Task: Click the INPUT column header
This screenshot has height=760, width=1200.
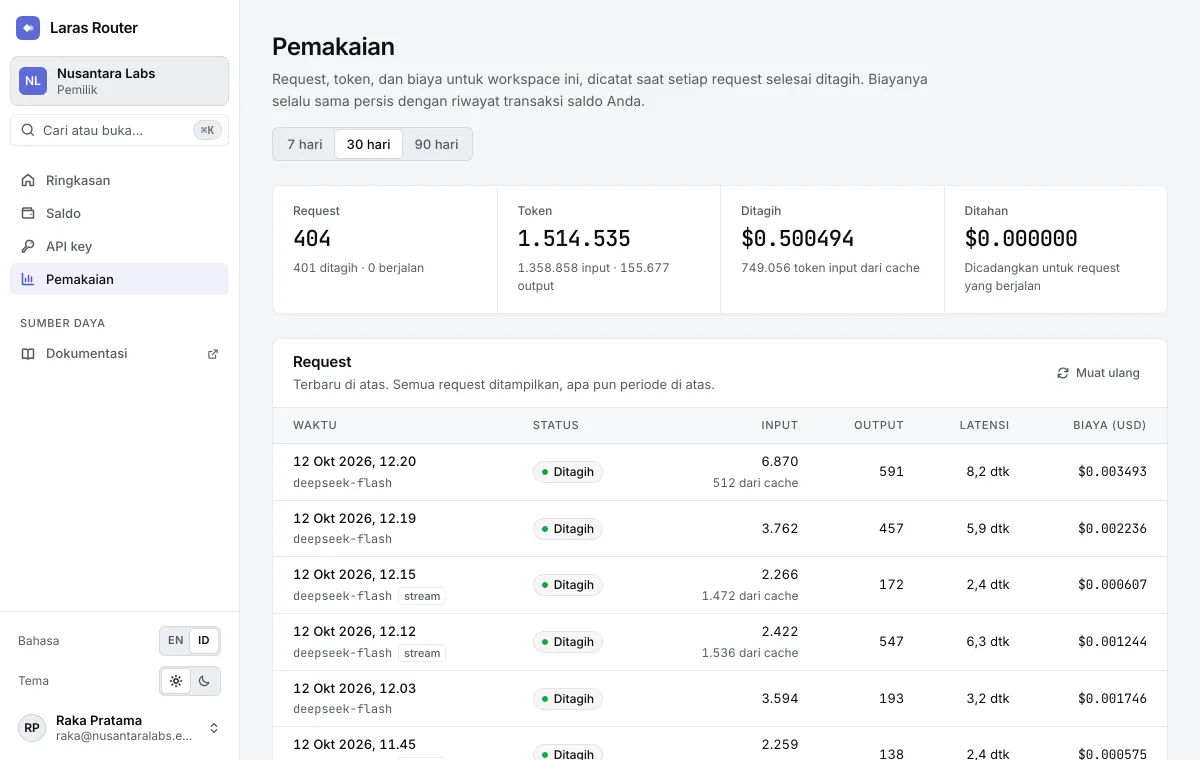Action: [x=780, y=425]
